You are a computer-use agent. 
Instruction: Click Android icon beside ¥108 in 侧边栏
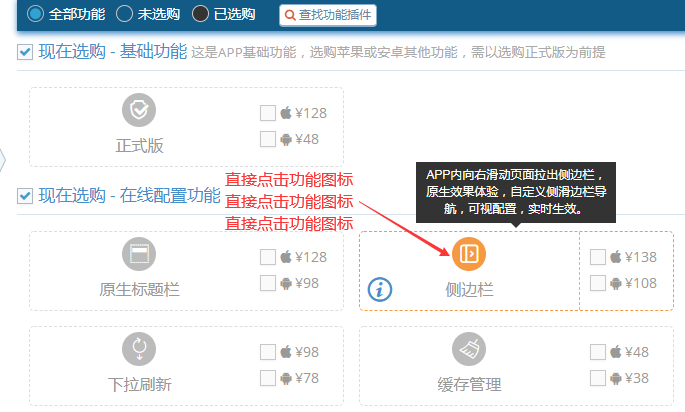pyautogui.click(x=616, y=284)
